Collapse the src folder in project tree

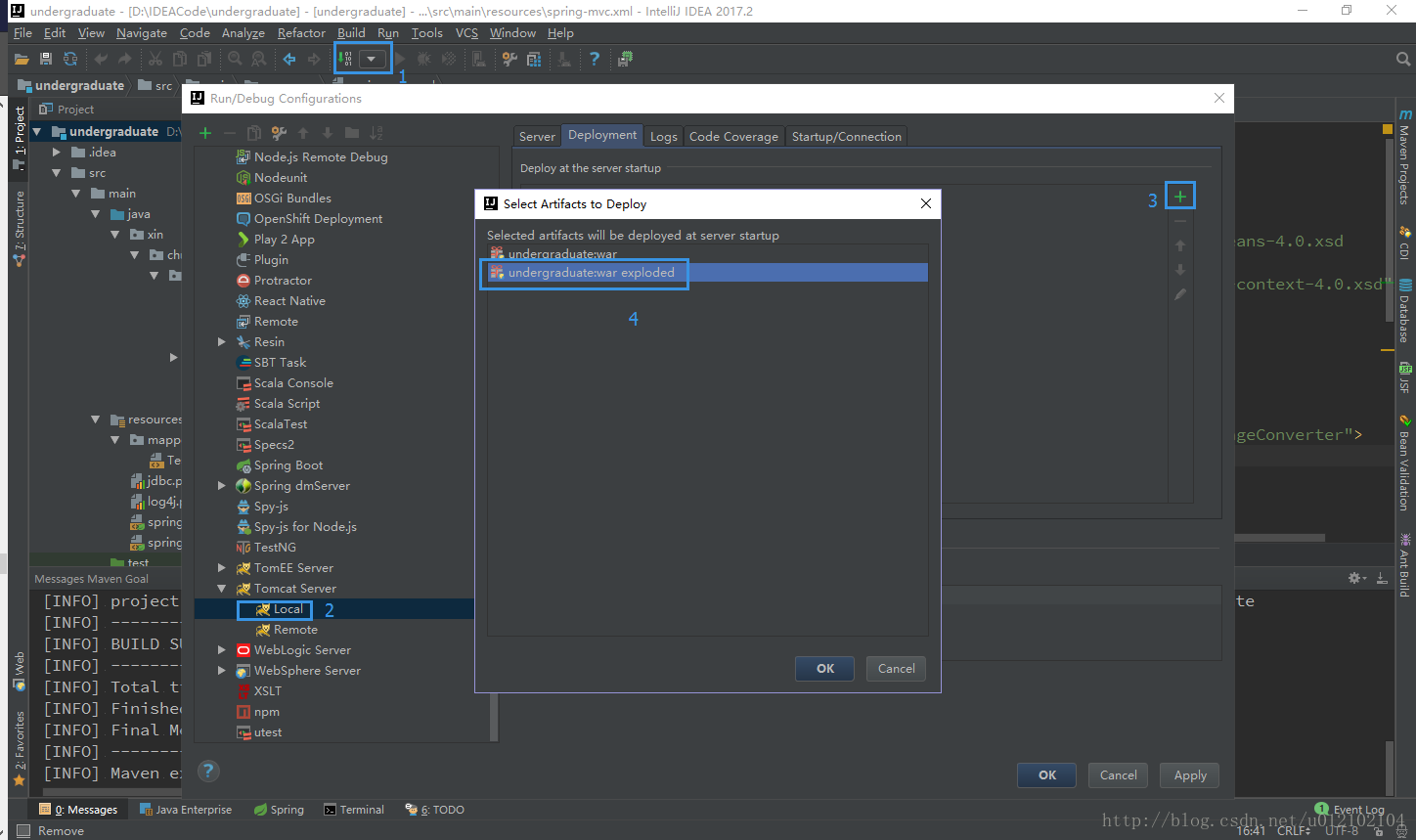pyautogui.click(x=57, y=173)
